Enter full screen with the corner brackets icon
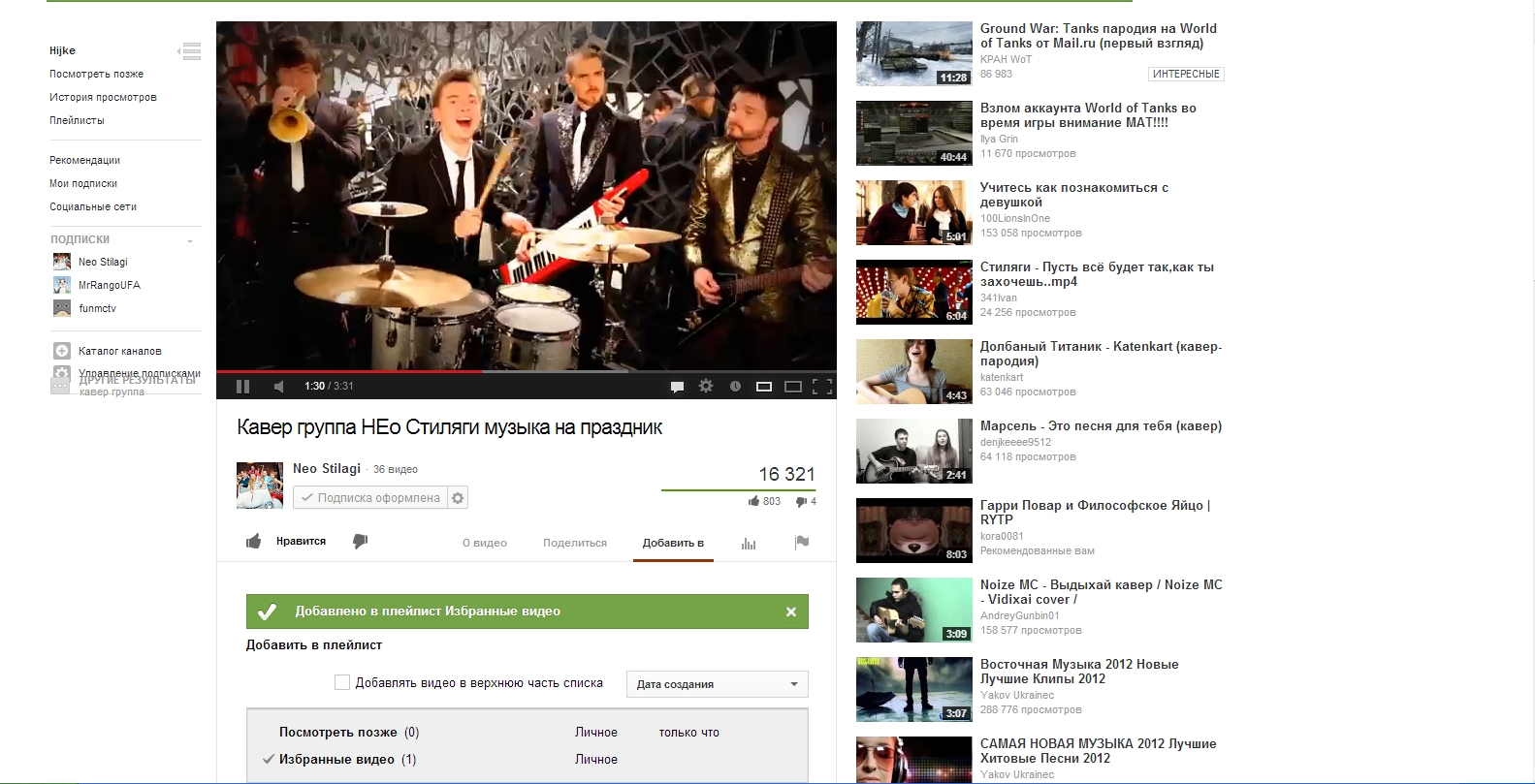The width and height of the screenshot is (1535, 784). (x=822, y=386)
